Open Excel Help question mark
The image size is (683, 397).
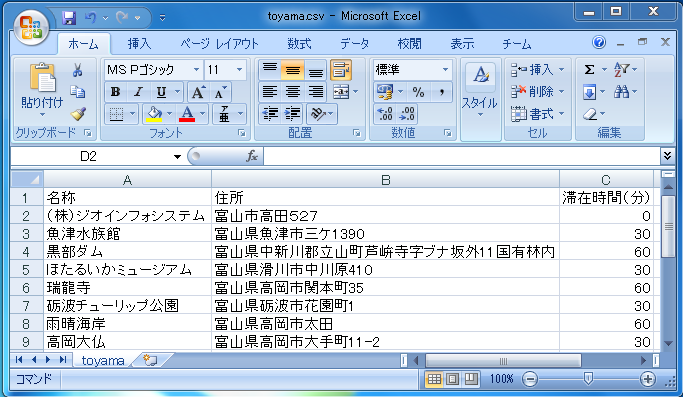tap(599, 42)
